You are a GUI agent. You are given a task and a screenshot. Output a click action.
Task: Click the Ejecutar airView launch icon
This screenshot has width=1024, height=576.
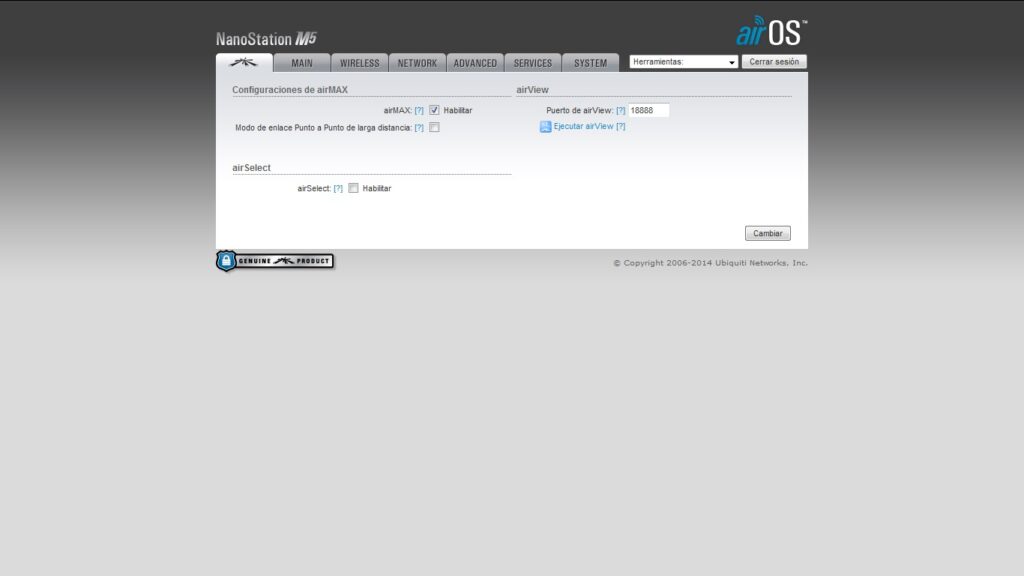[x=545, y=127]
